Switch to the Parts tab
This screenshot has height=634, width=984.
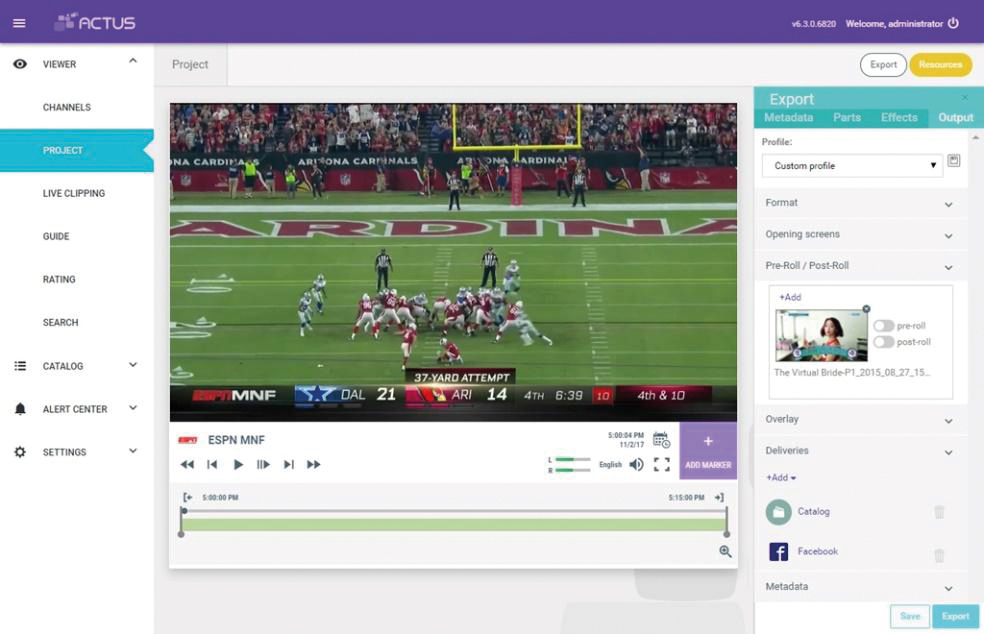tap(847, 117)
